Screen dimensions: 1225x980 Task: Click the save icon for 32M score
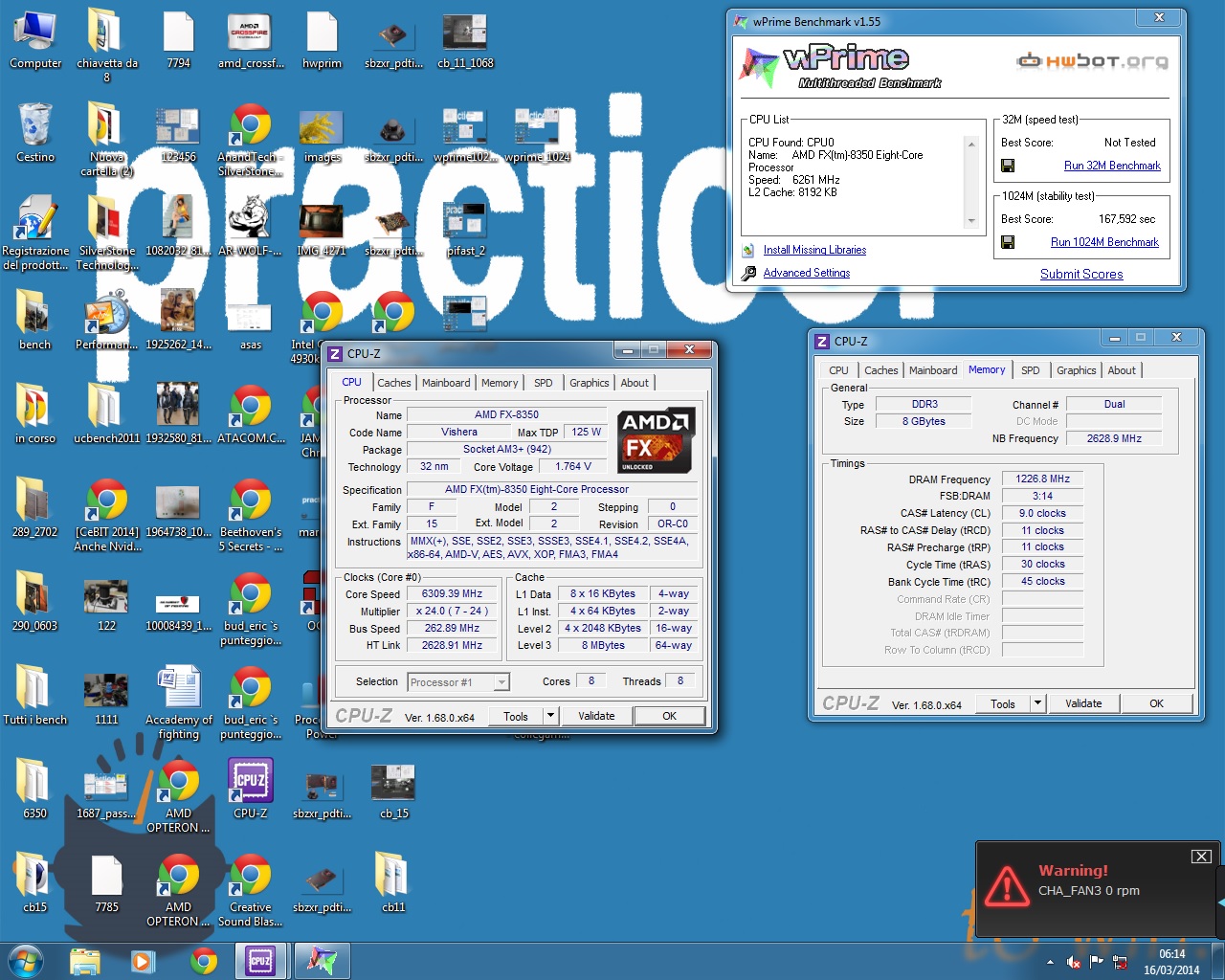click(1008, 166)
